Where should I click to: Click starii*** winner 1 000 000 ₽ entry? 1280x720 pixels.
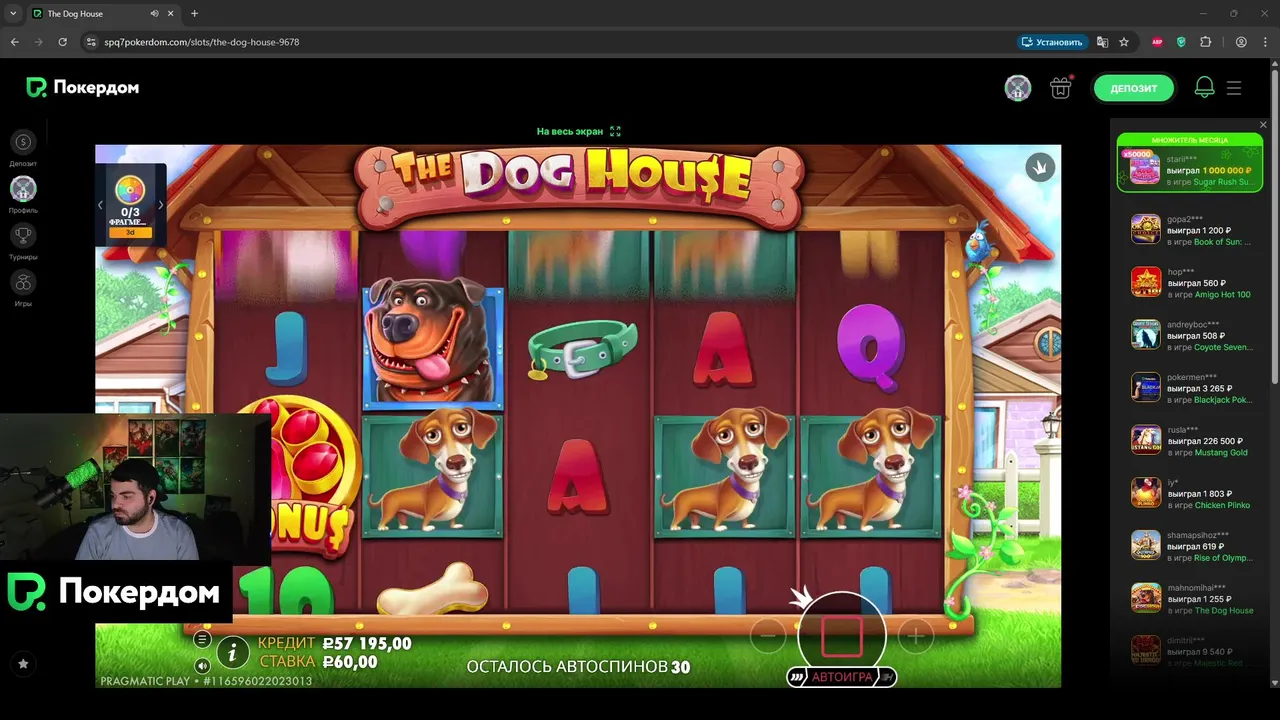pyautogui.click(x=1190, y=170)
